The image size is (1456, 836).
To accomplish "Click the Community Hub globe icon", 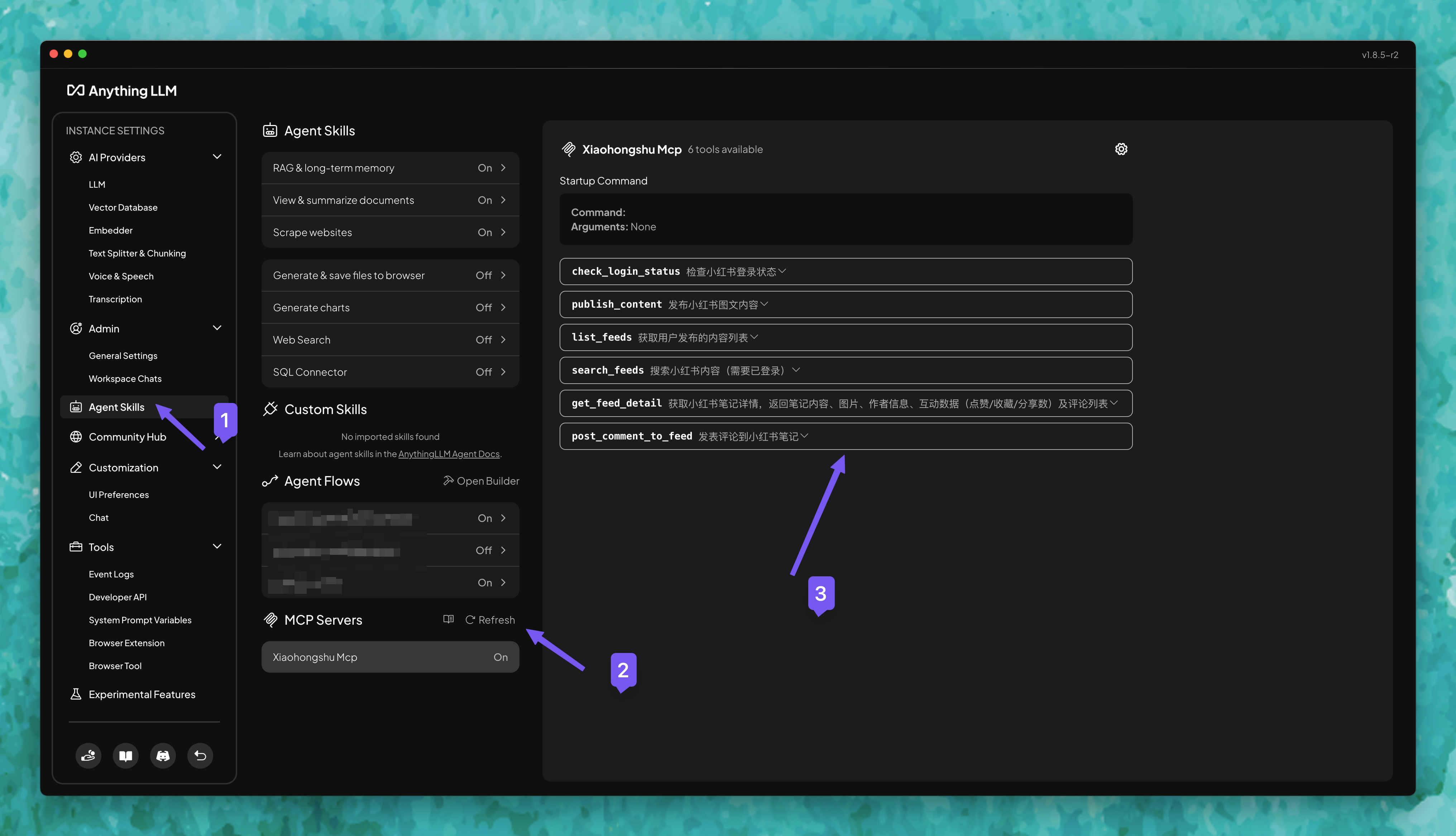I will coord(76,437).
